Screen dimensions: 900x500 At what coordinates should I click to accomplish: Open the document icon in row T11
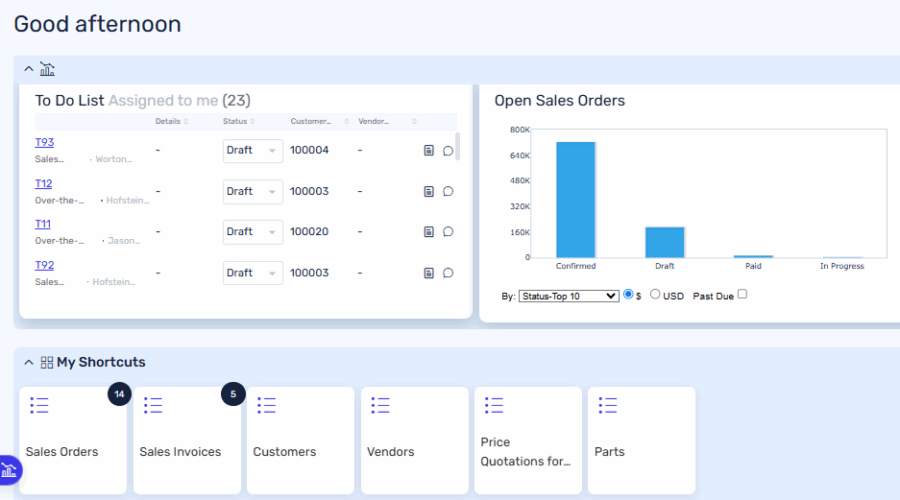[429, 232]
